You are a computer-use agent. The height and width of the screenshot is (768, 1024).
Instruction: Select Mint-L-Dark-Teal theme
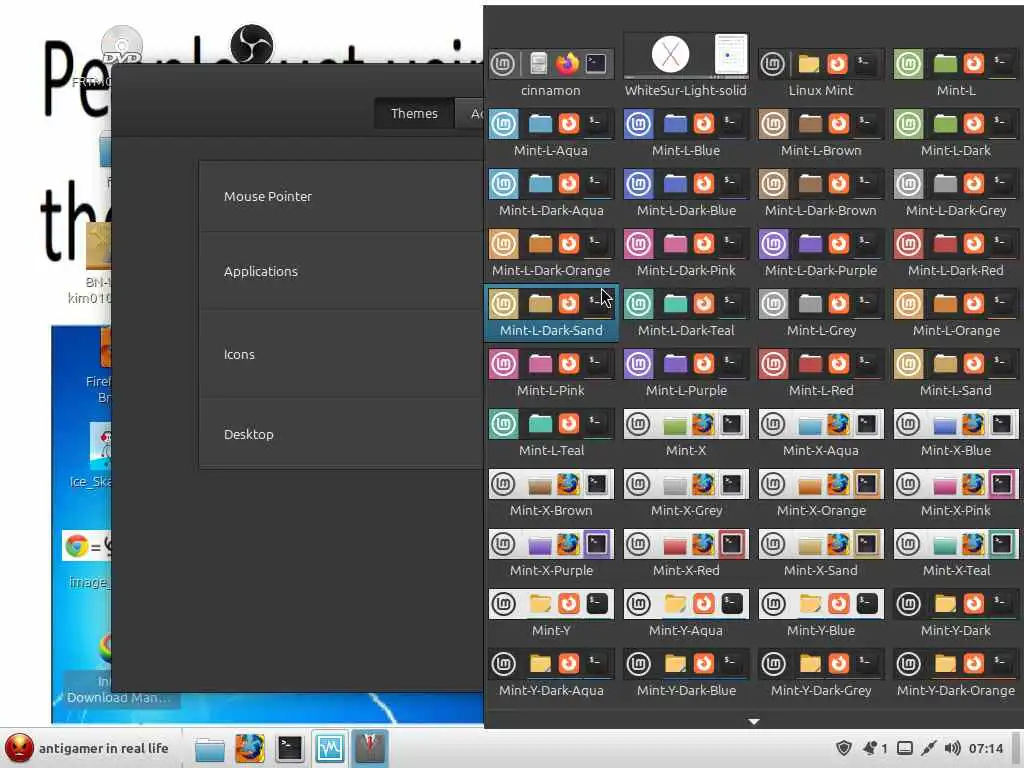coord(686,304)
